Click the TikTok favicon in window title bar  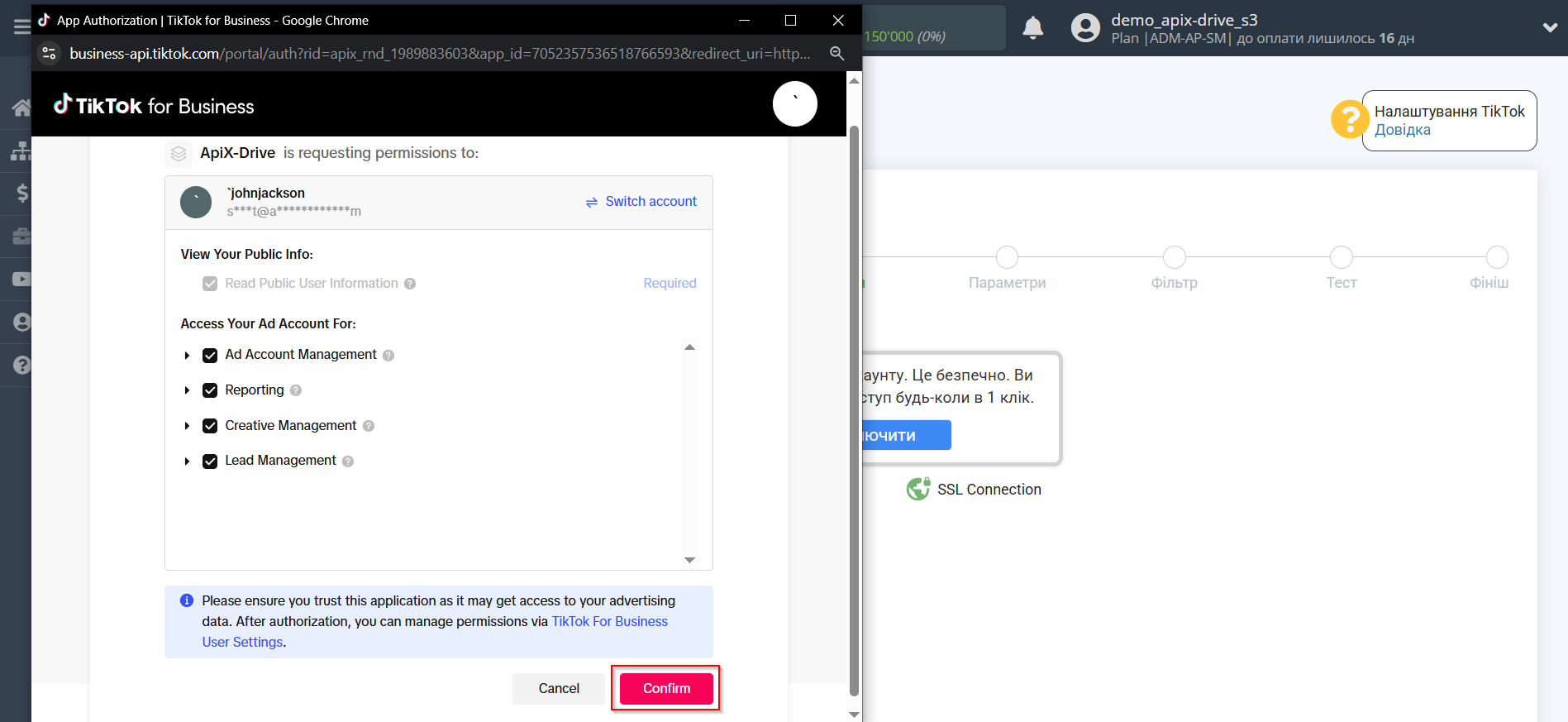point(44,20)
